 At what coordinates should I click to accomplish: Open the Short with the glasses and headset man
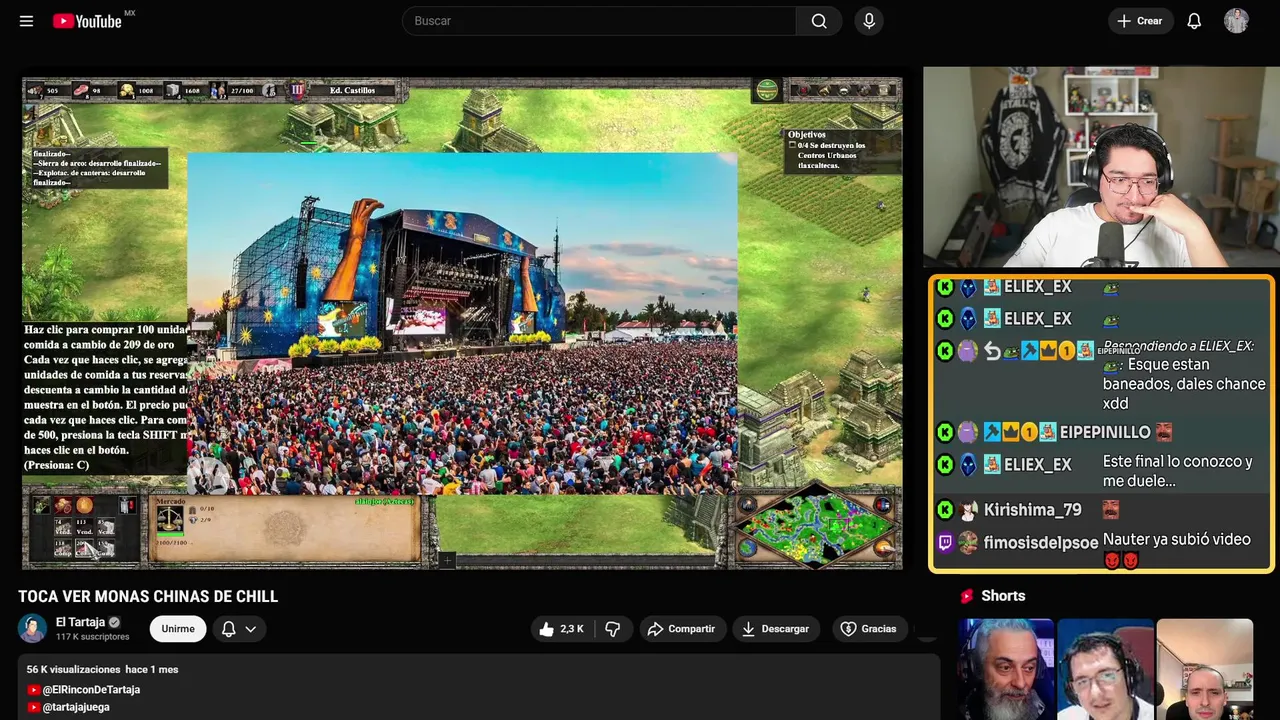(1105, 669)
